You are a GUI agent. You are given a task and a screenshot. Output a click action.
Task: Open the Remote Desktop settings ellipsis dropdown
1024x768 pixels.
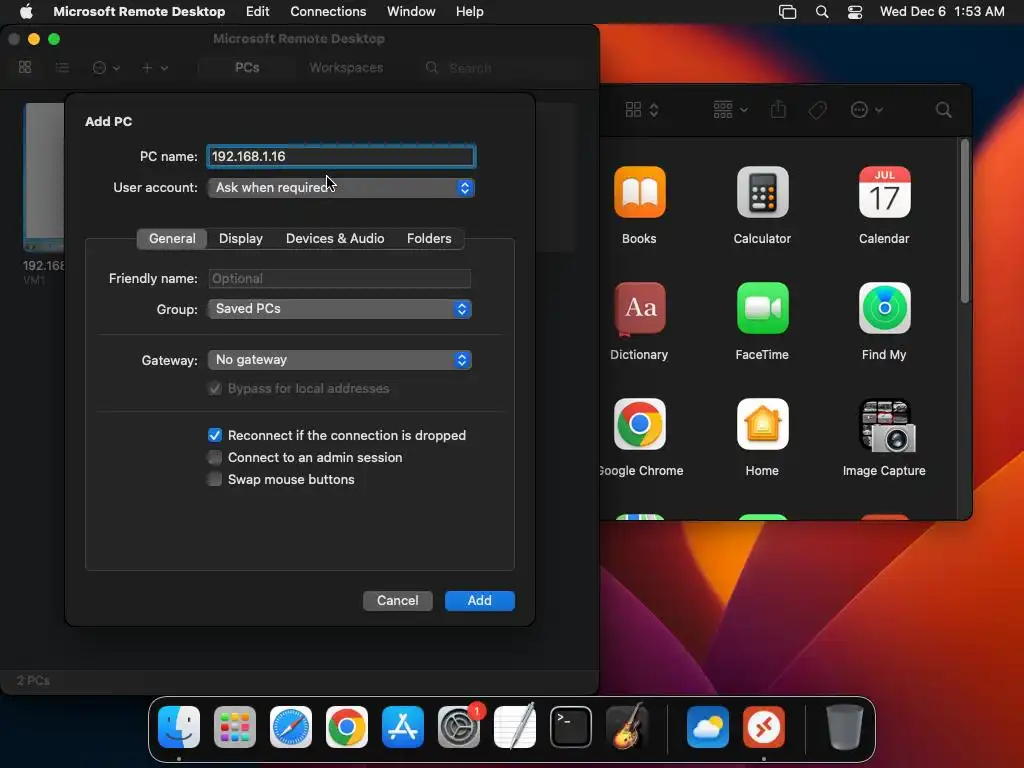[106, 67]
